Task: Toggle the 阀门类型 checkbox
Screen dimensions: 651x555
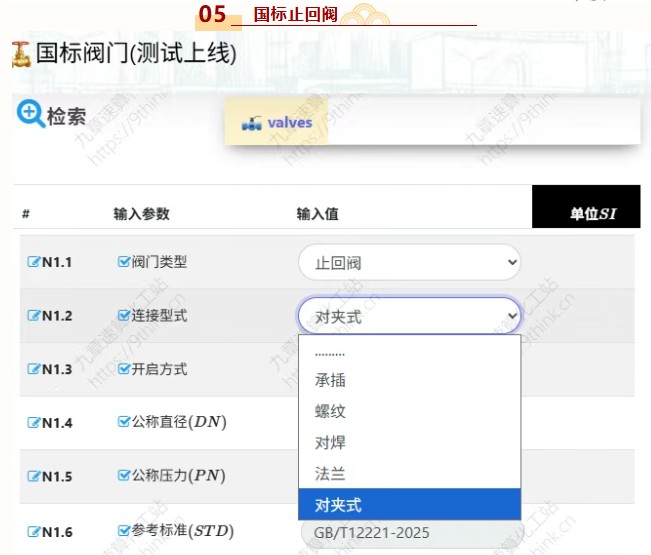Action: [x=124, y=262]
